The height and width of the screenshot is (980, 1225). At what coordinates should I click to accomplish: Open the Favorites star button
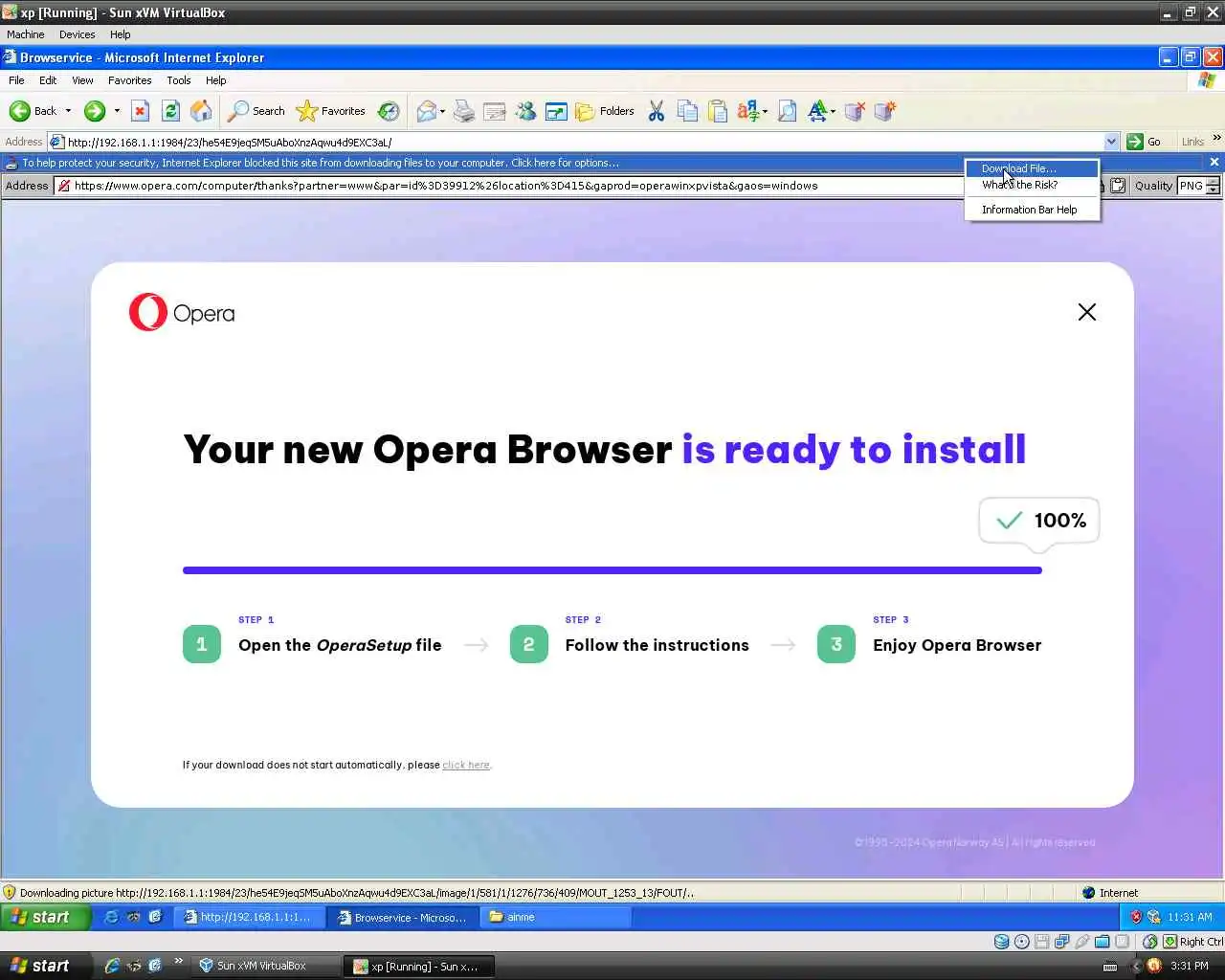(331, 111)
